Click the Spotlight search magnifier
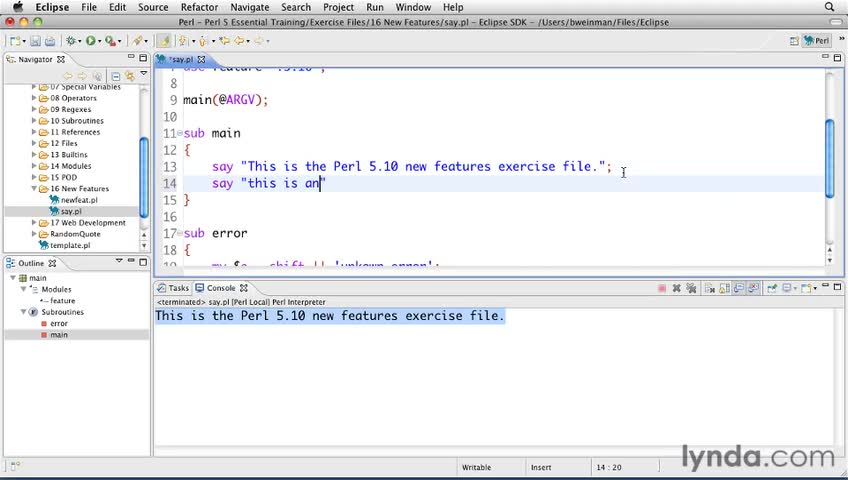This screenshot has height=480, width=848. (829, 7)
